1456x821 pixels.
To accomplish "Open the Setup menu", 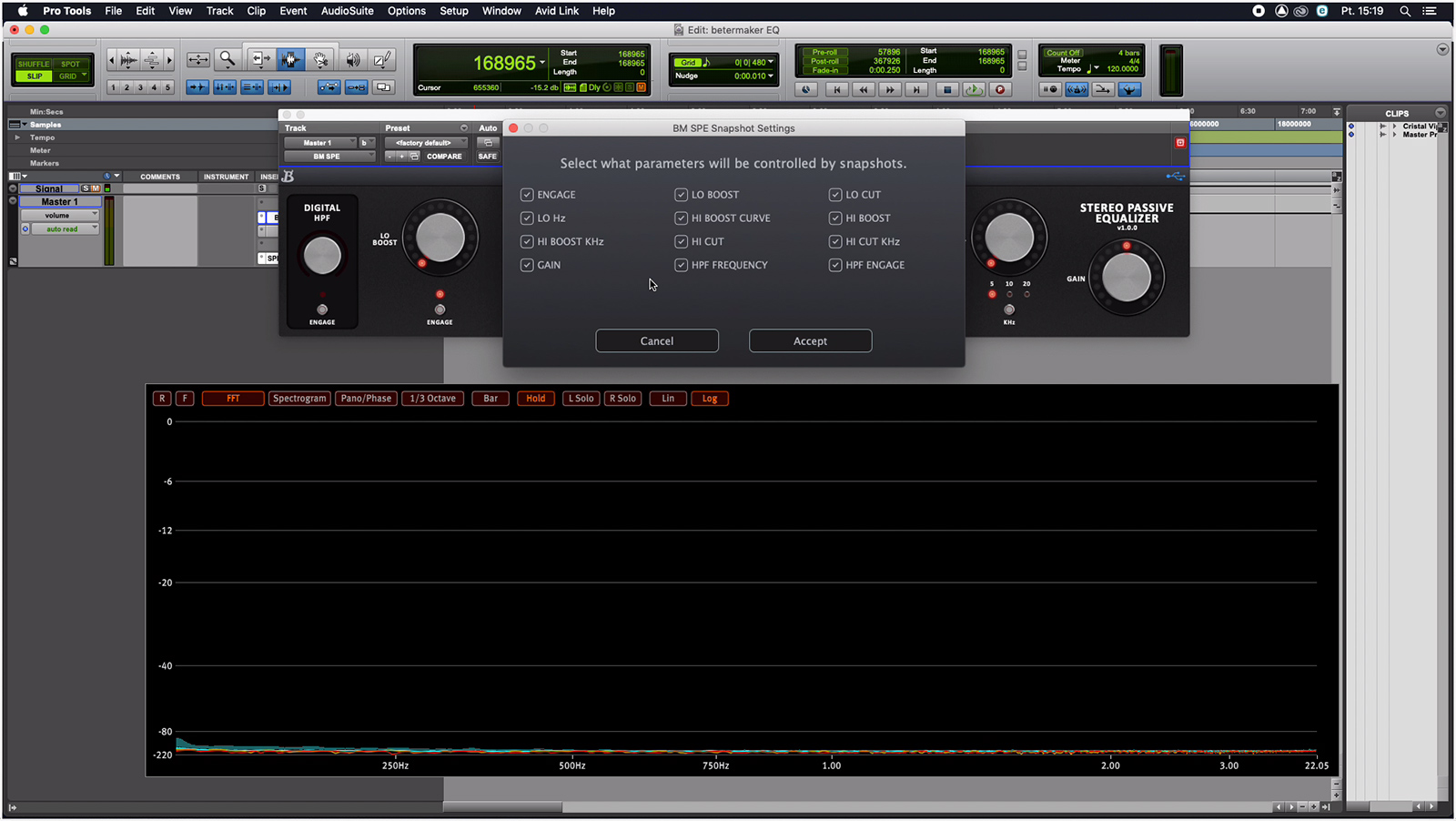I will [x=454, y=11].
